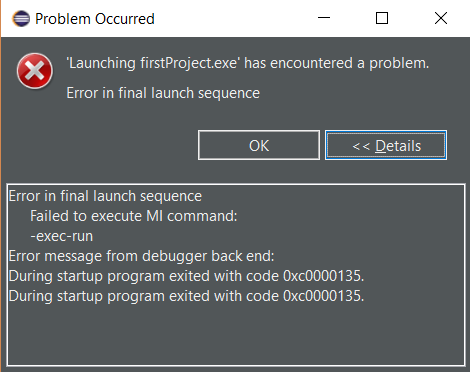Click the red error X icon
Viewport: 470px width, 372px height.
[35, 71]
